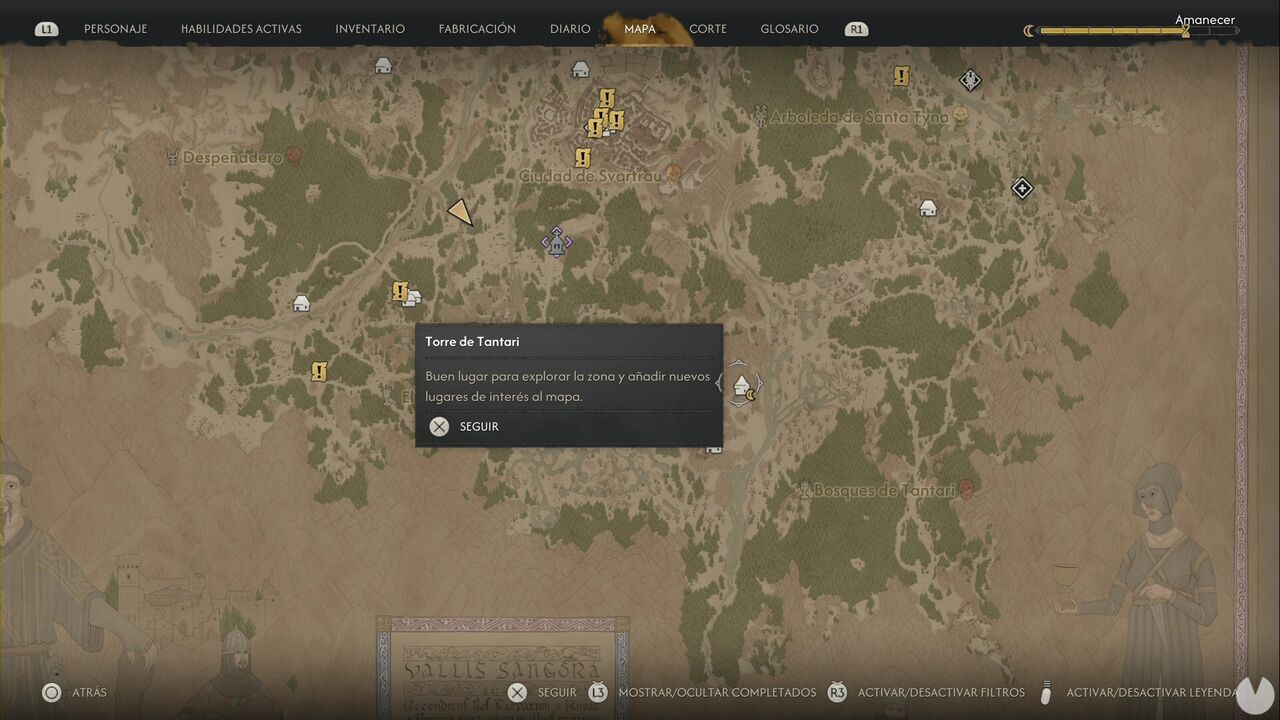Open the Diario tab

(570, 29)
